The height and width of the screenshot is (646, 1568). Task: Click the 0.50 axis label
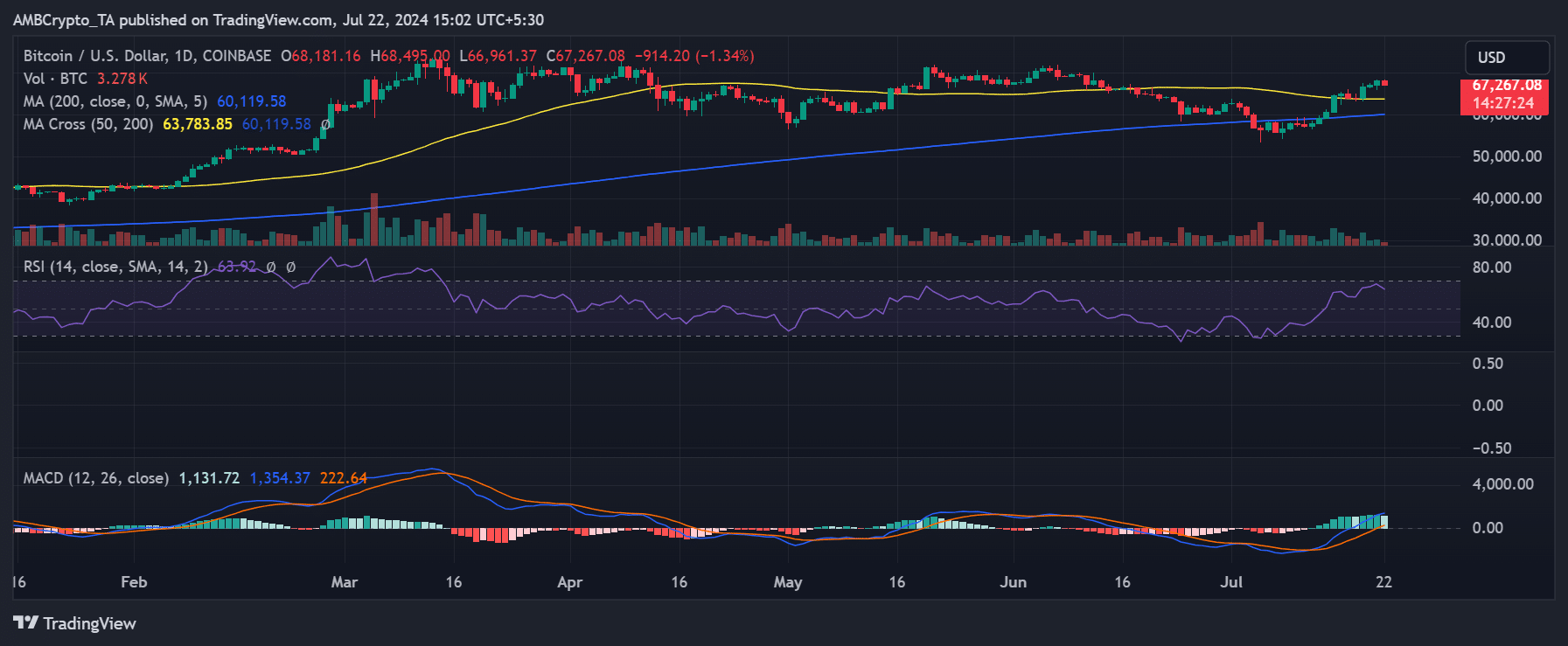click(1488, 364)
